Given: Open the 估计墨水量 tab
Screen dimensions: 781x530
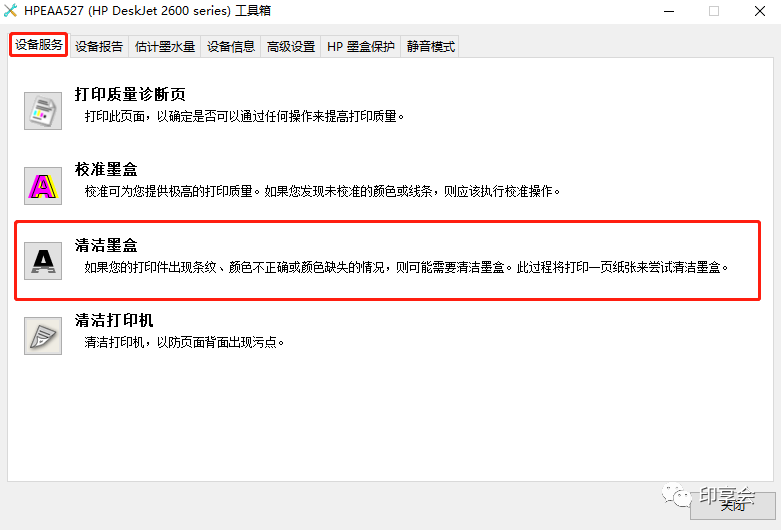Looking at the screenshot, I should (165, 47).
